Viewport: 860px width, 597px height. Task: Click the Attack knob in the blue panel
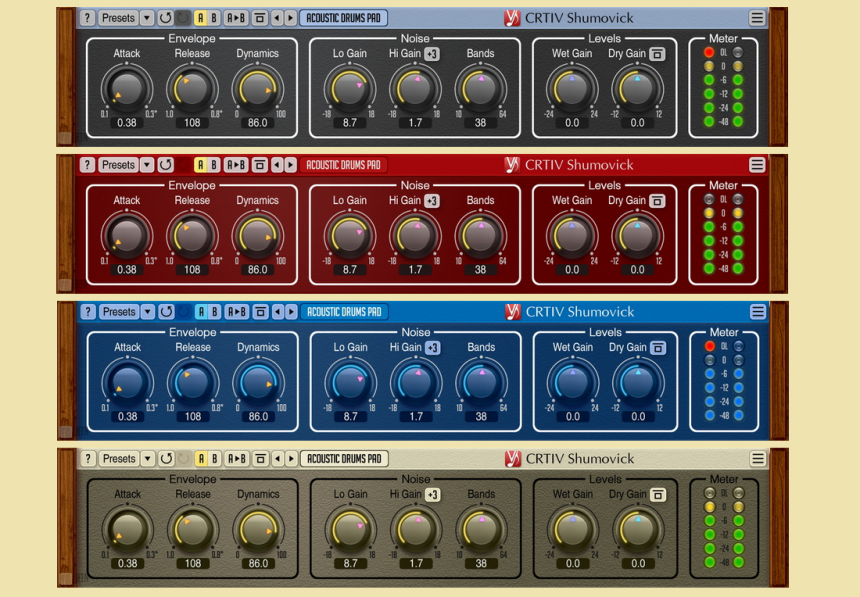[x=127, y=382]
